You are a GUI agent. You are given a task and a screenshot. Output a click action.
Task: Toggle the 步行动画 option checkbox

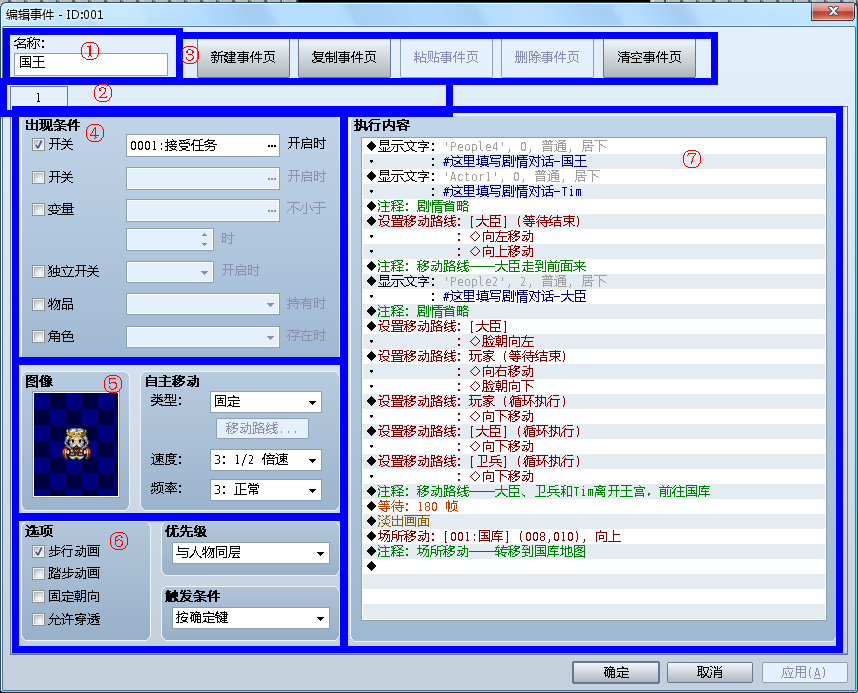click(38, 551)
